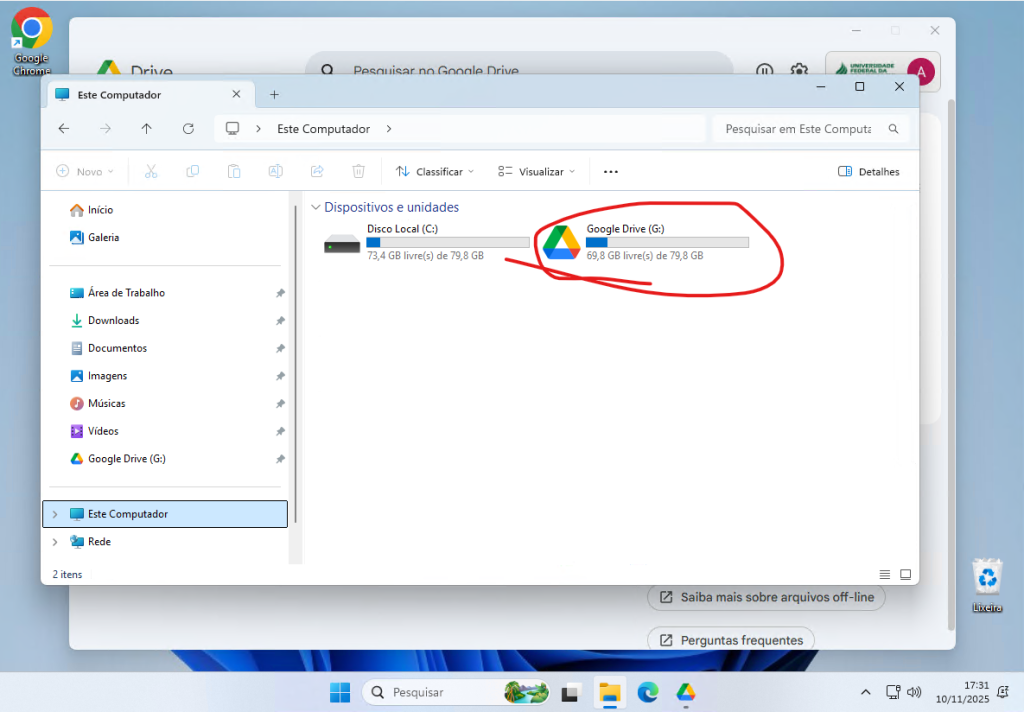
Task: Open Google Drive icon in taskbar
Action: click(x=685, y=692)
